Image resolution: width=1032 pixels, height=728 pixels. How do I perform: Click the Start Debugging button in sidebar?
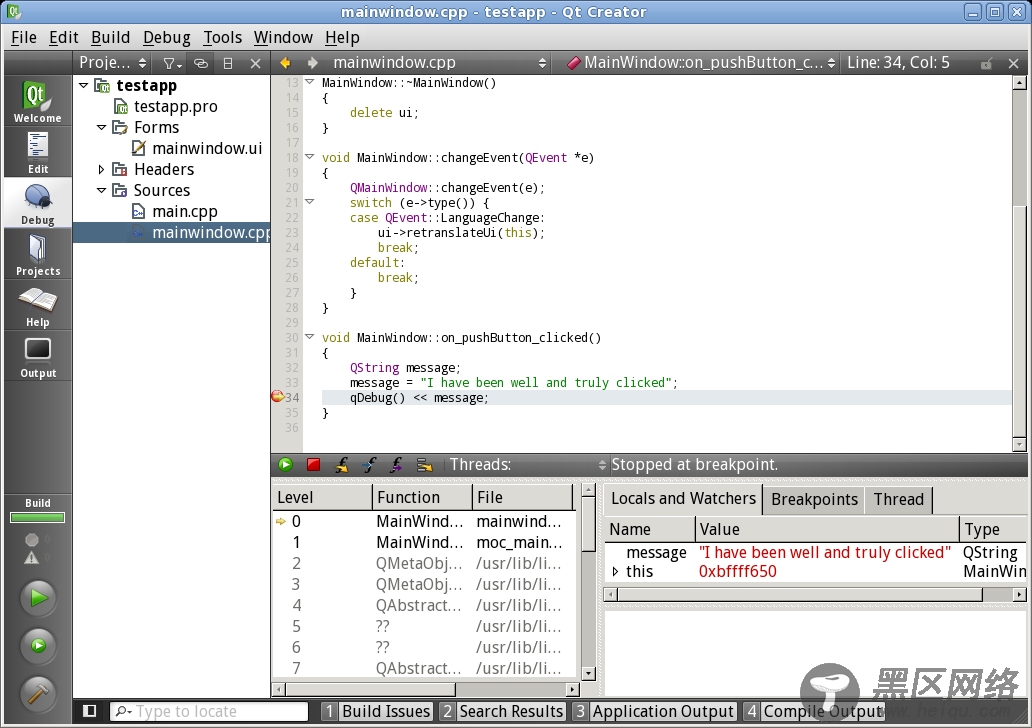point(38,646)
